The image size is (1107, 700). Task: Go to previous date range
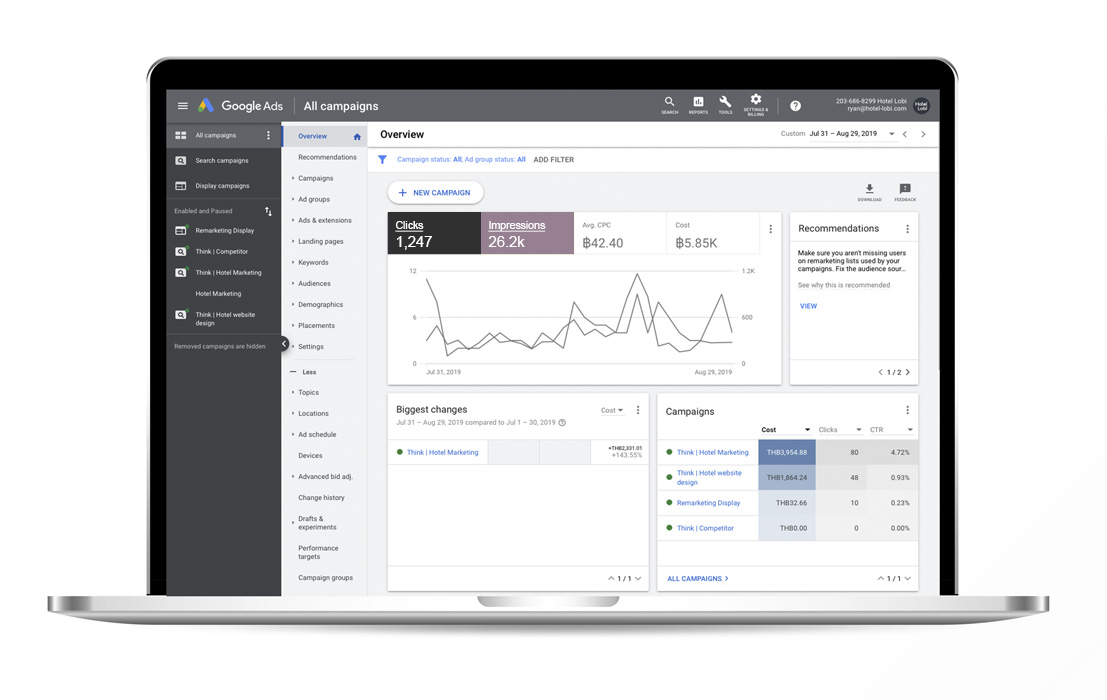(904, 134)
